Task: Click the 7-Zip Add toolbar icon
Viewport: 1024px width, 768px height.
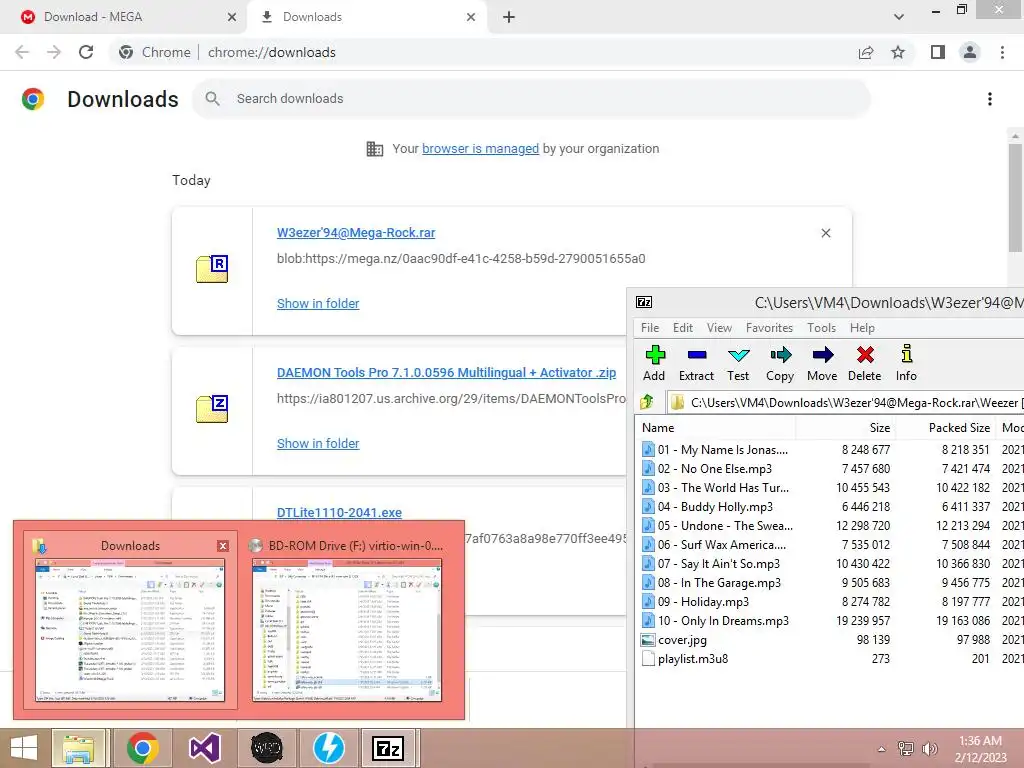Action: pyautogui.click(x=654, y=355)
